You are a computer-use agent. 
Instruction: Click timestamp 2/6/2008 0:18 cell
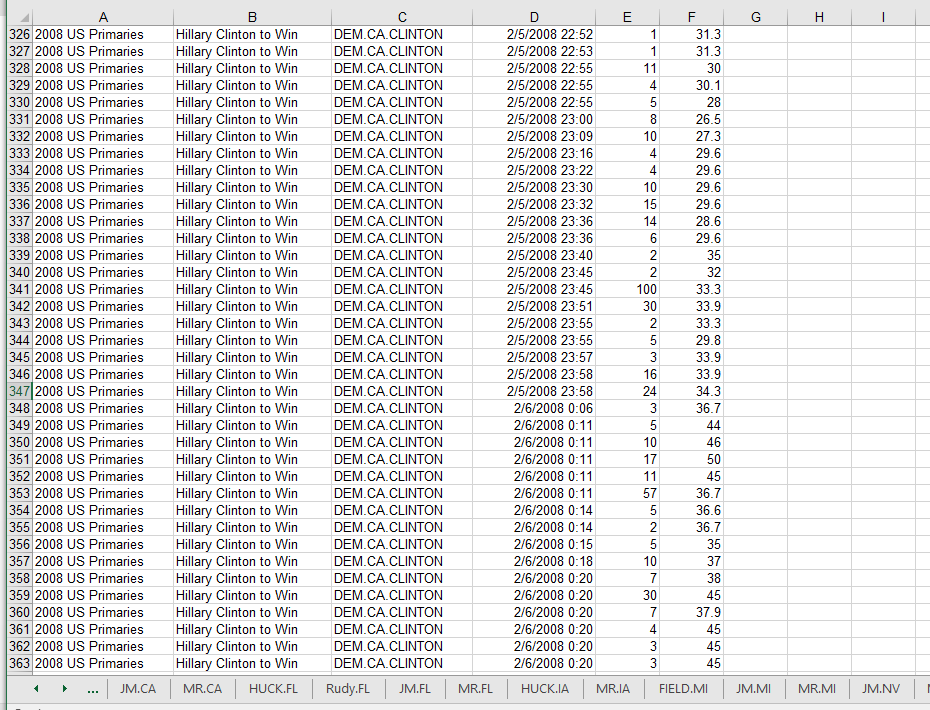pos(534,561)
